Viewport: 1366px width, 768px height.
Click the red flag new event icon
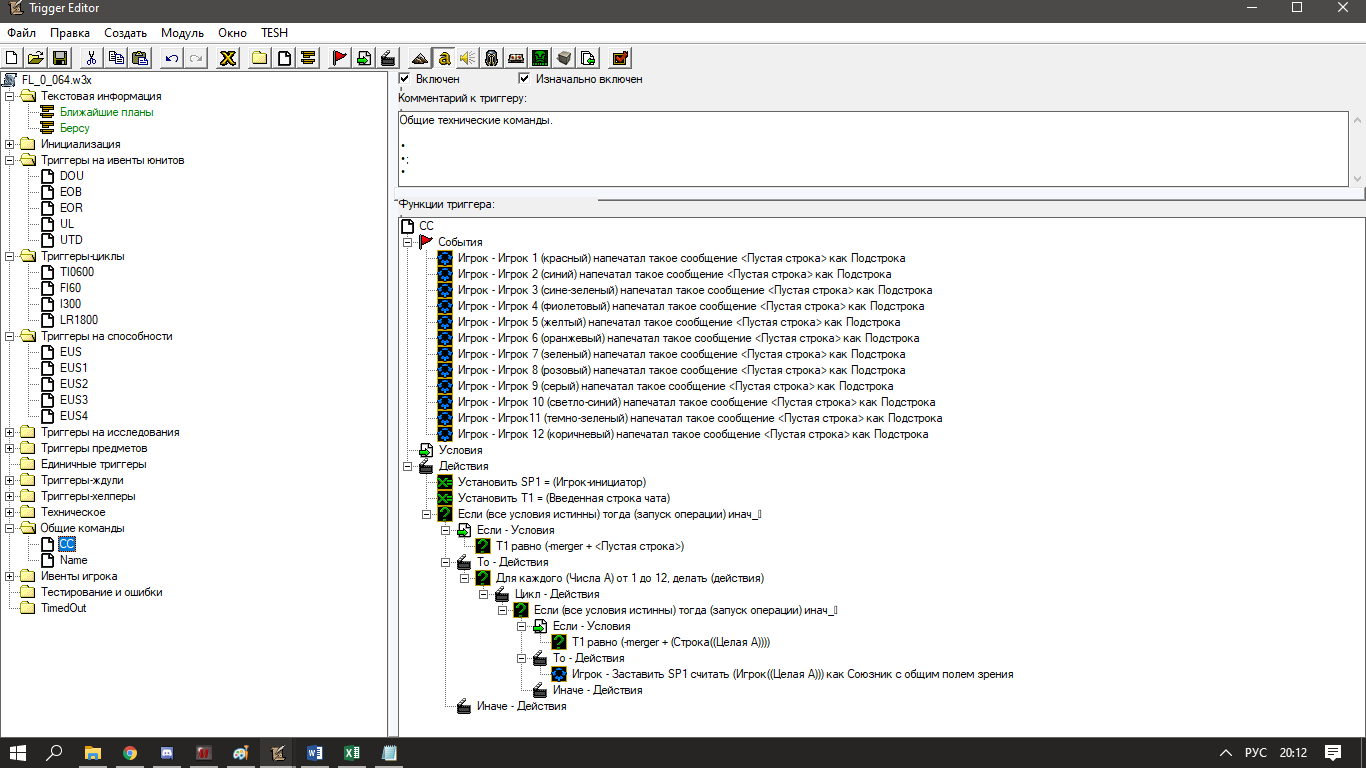click(339, 58)
